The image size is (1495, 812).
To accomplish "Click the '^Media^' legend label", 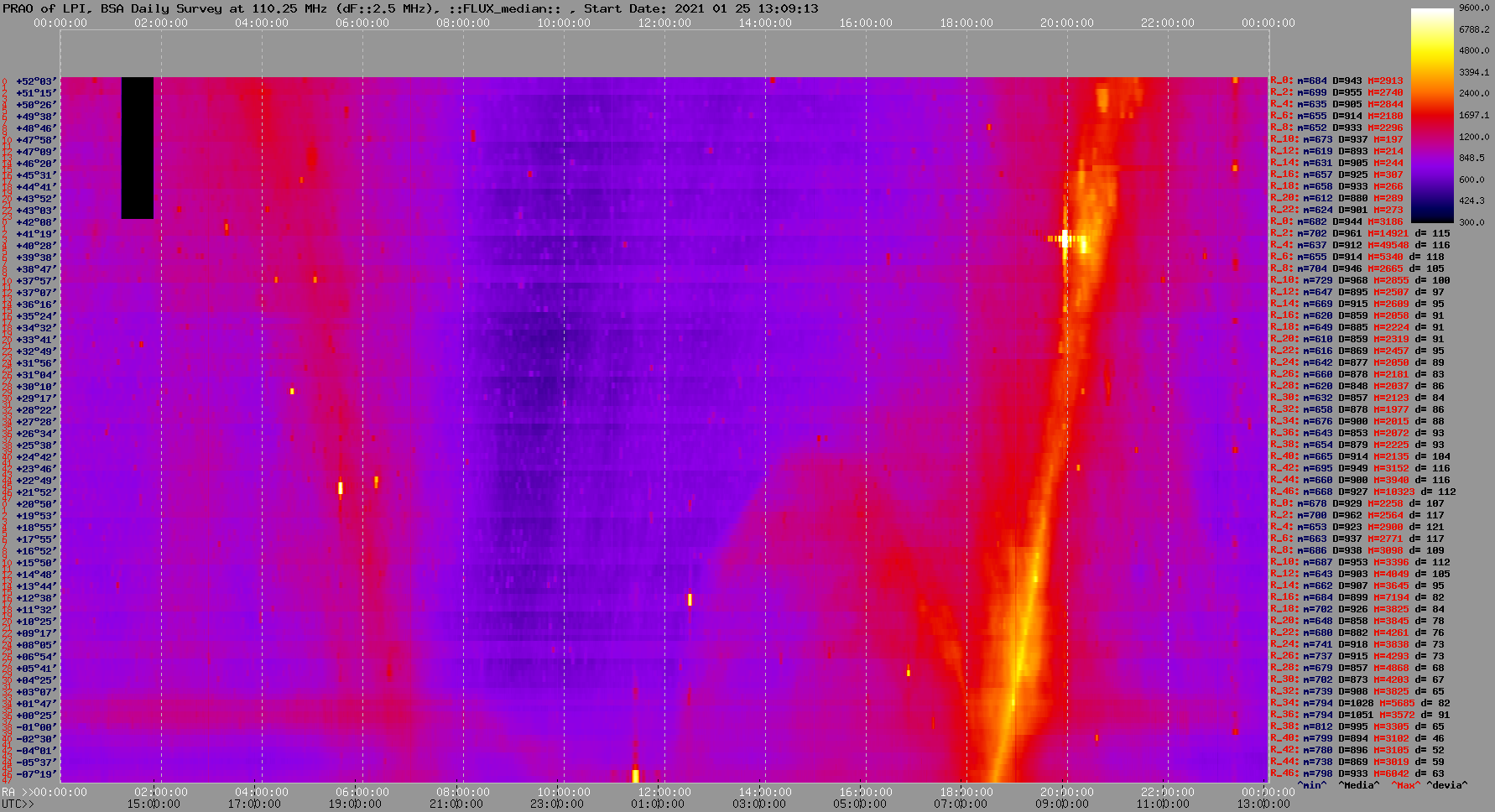I will 1359,786.
